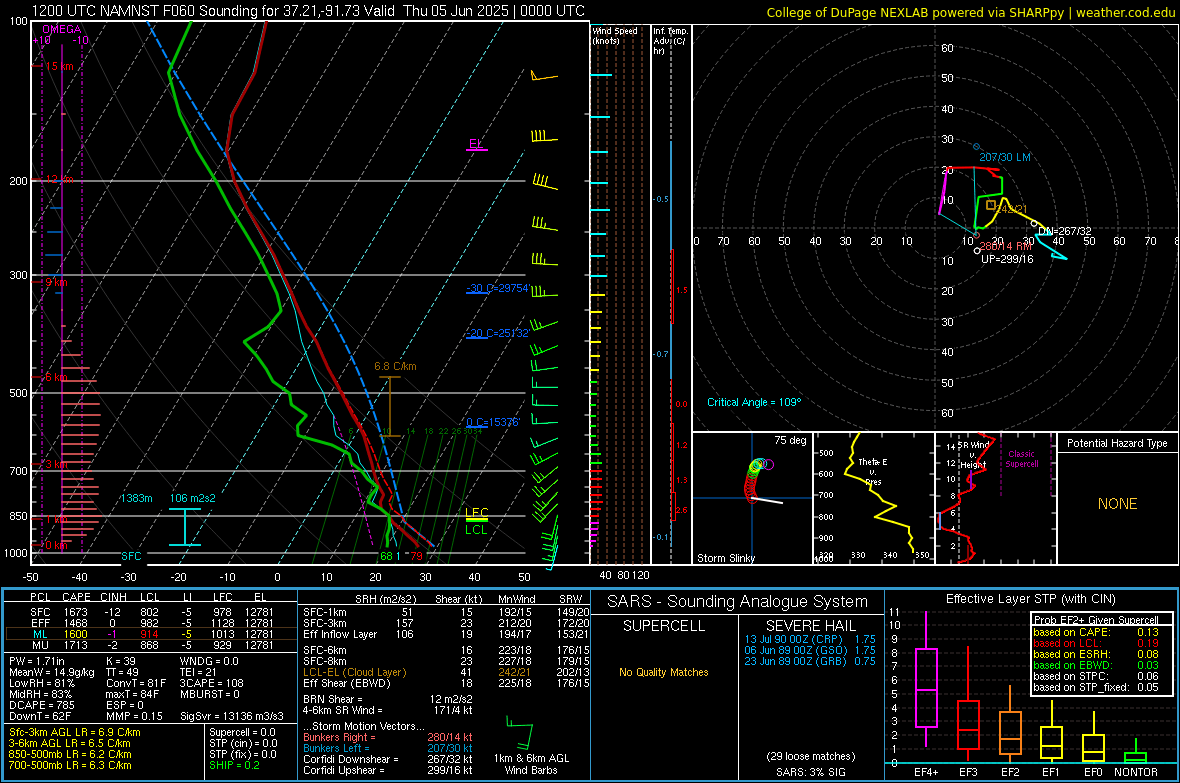The height and width of the screenshot is (783, 1180).
Task: Click the '1383m' inflow height label
Action: coord(136,498)
